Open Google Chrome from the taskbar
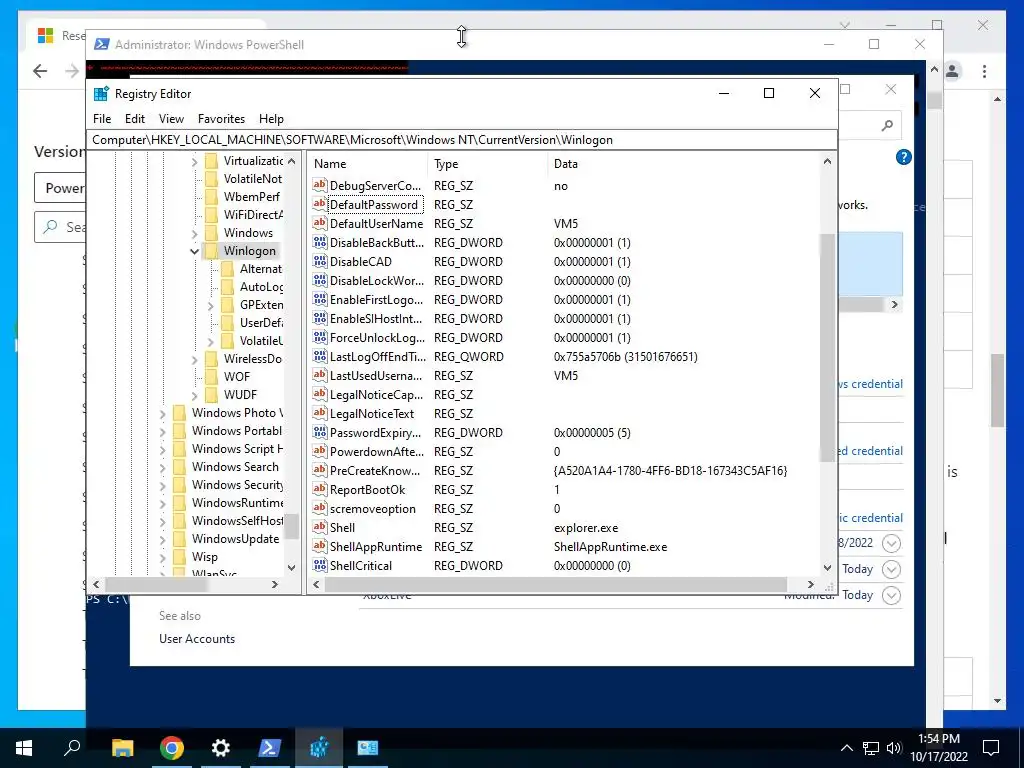This screenshot has height=768, width=1024. (172, 748)
